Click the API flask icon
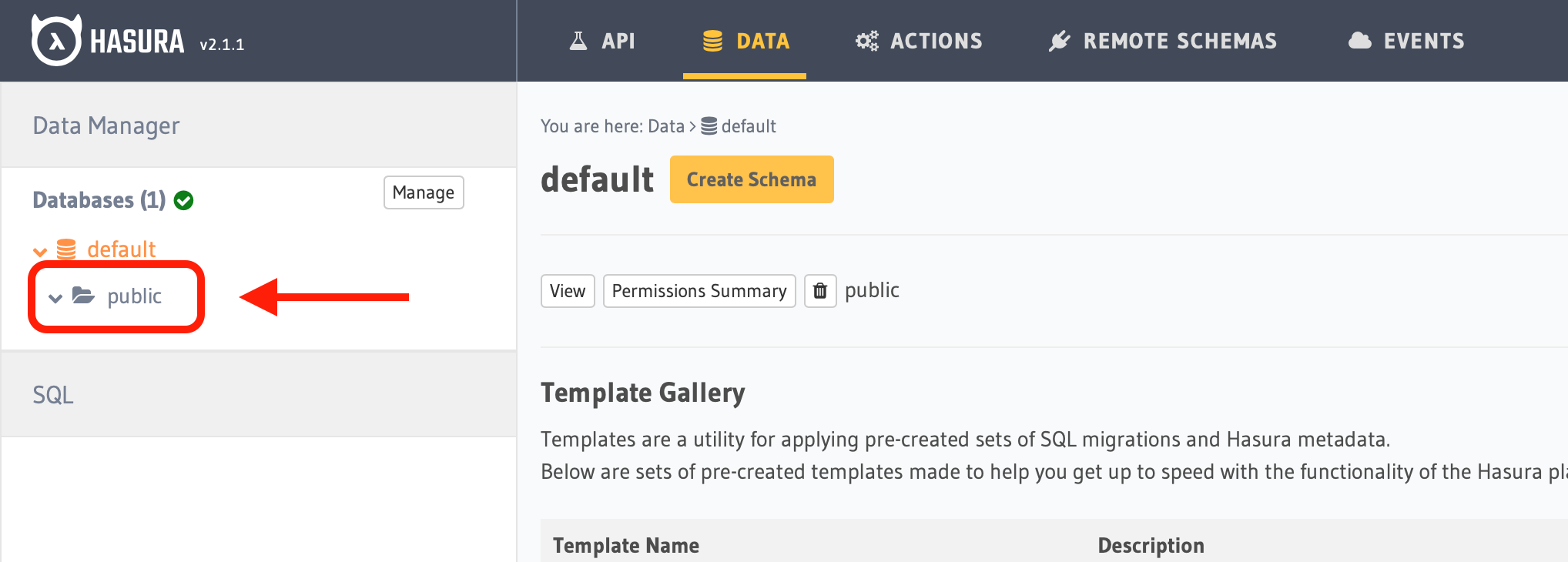This screenshot has height=562, width=1568. (x=578, y=41)
